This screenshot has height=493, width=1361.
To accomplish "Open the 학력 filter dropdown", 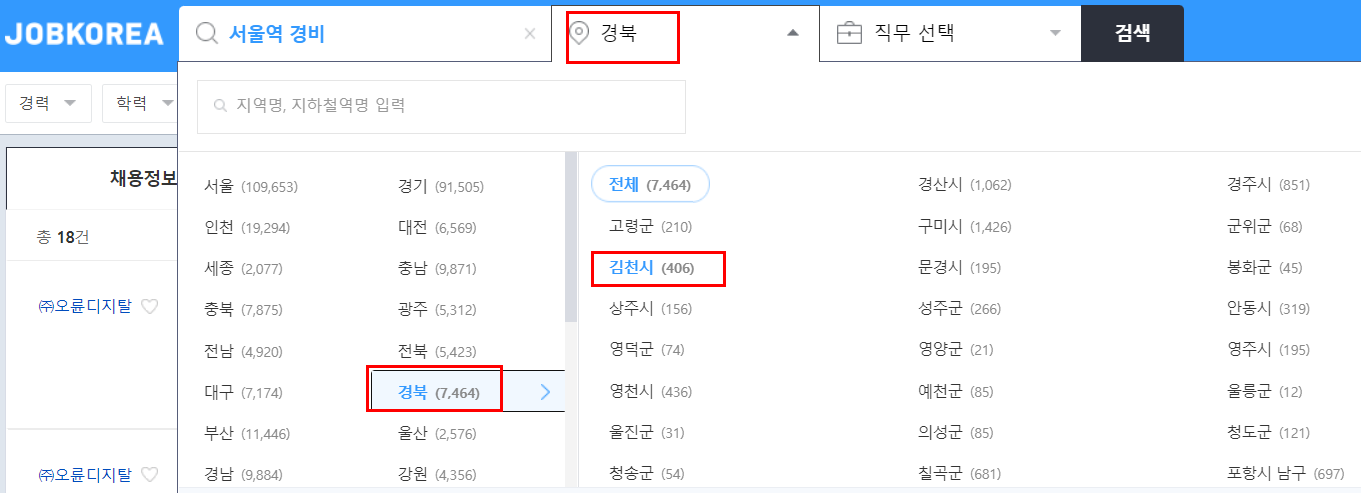I will 140,103.
